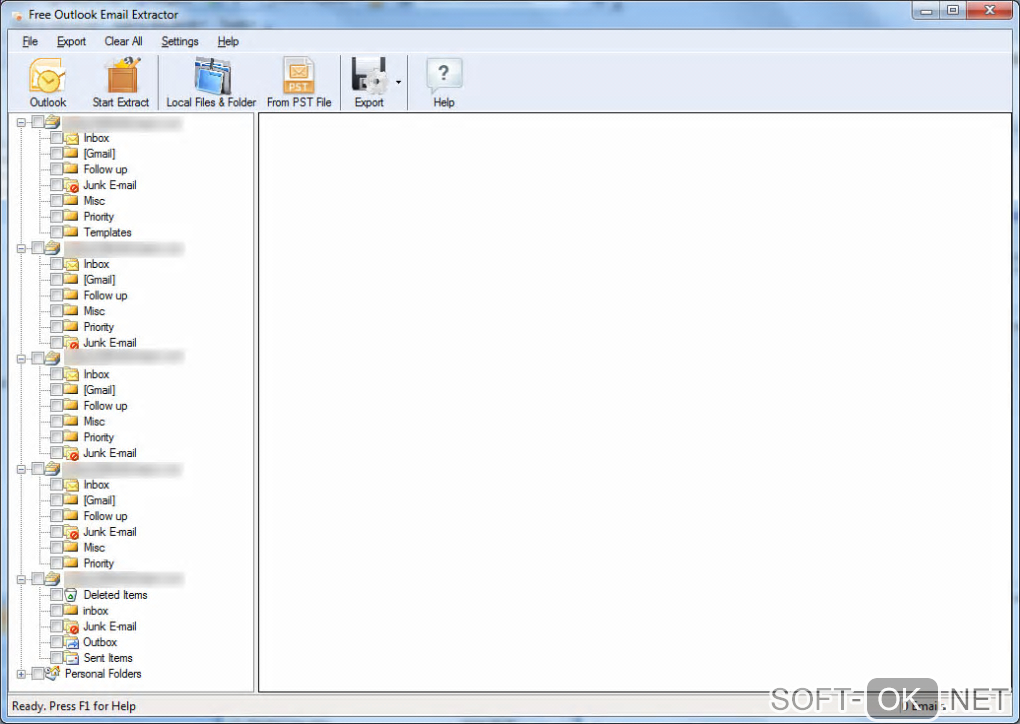Open the File menu
The height and width of the screenshot is (724, 1020).
[x=30, y=41]
